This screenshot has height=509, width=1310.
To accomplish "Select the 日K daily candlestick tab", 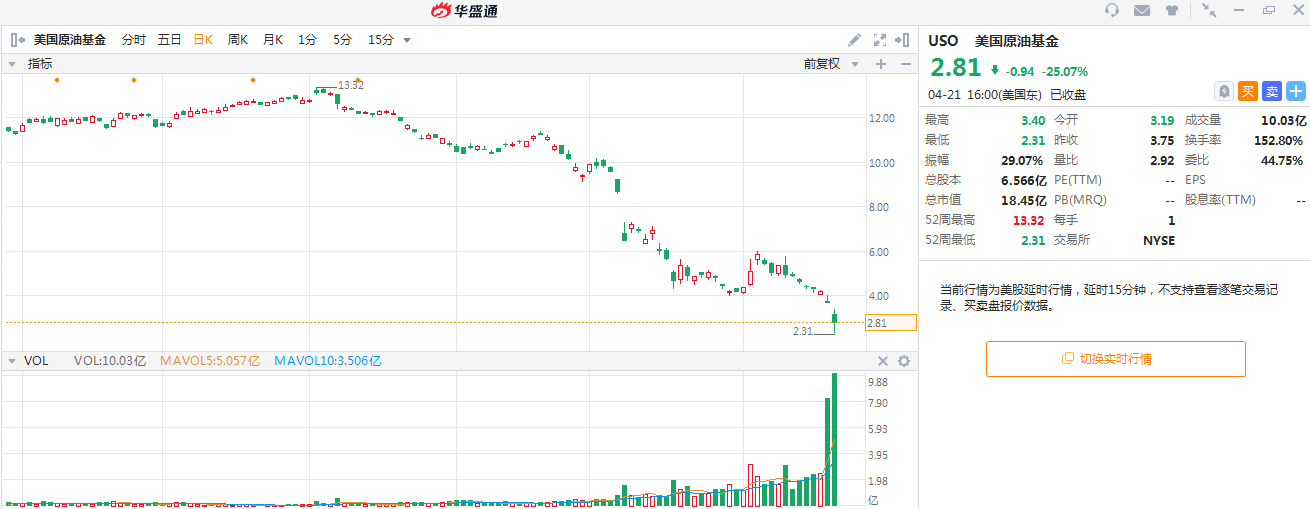I will (x=203, y=40).
